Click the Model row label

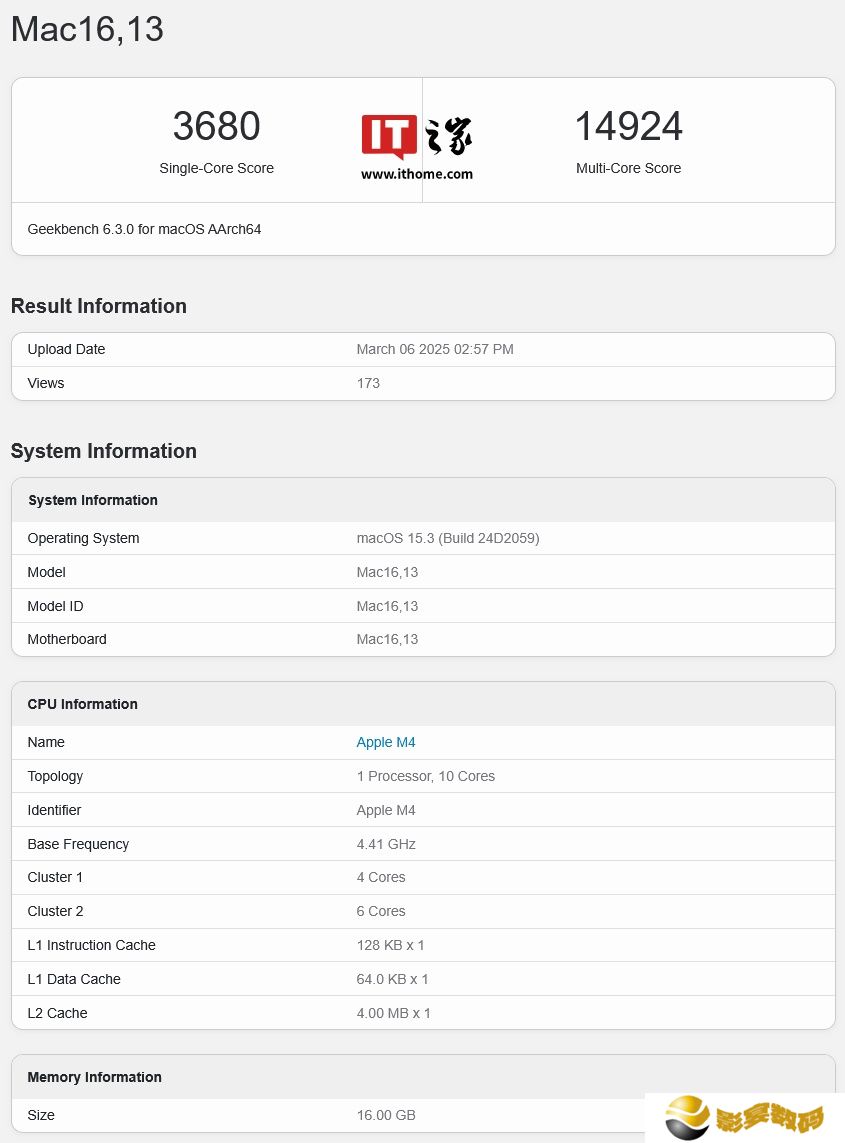pyautogui.click(x=47, y=572)
